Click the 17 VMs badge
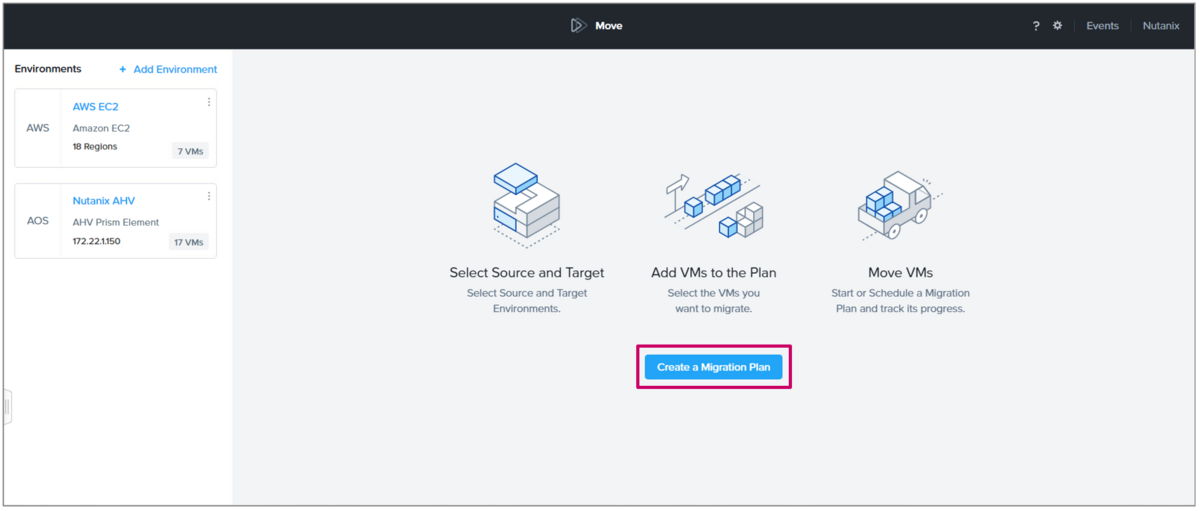This screenshot has height=511, width=1200. (188, 242)
